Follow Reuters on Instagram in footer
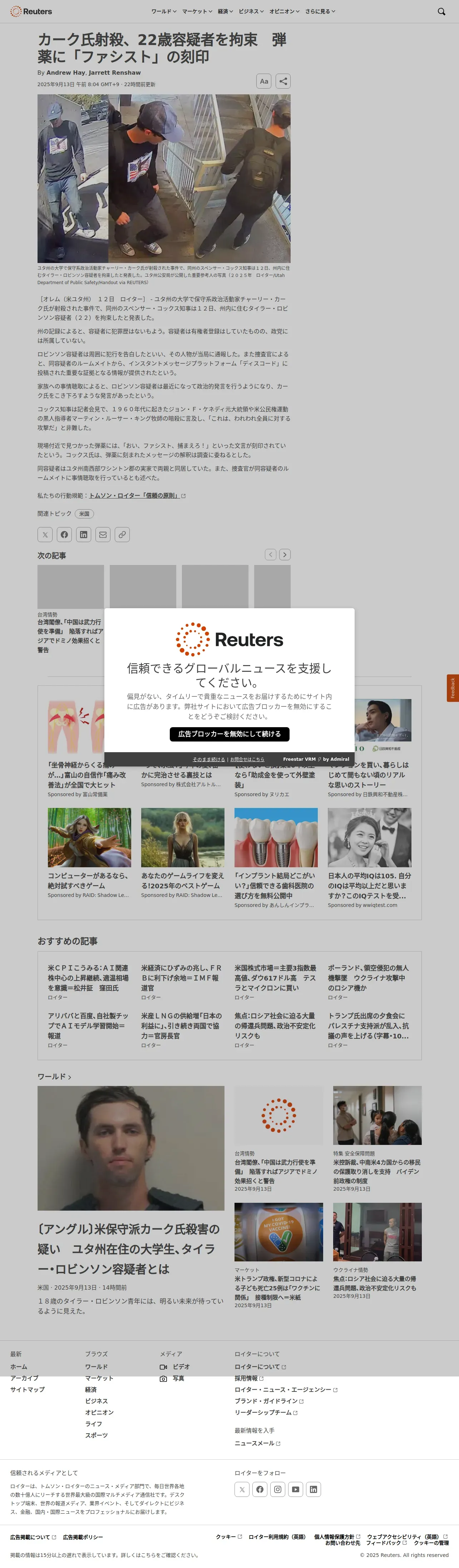The height and width of the screenshot is (1568, 459). 278,1489
